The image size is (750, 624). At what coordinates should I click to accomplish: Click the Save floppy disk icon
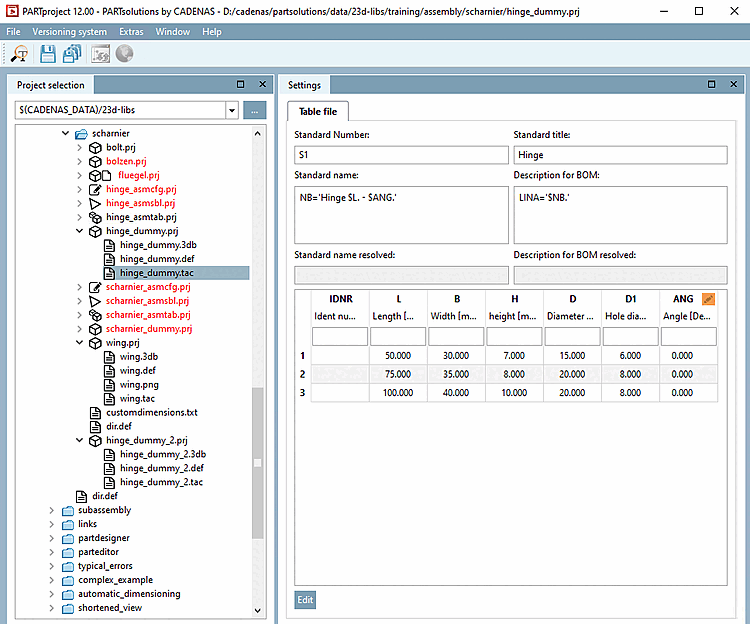click(x=47, y=55)
